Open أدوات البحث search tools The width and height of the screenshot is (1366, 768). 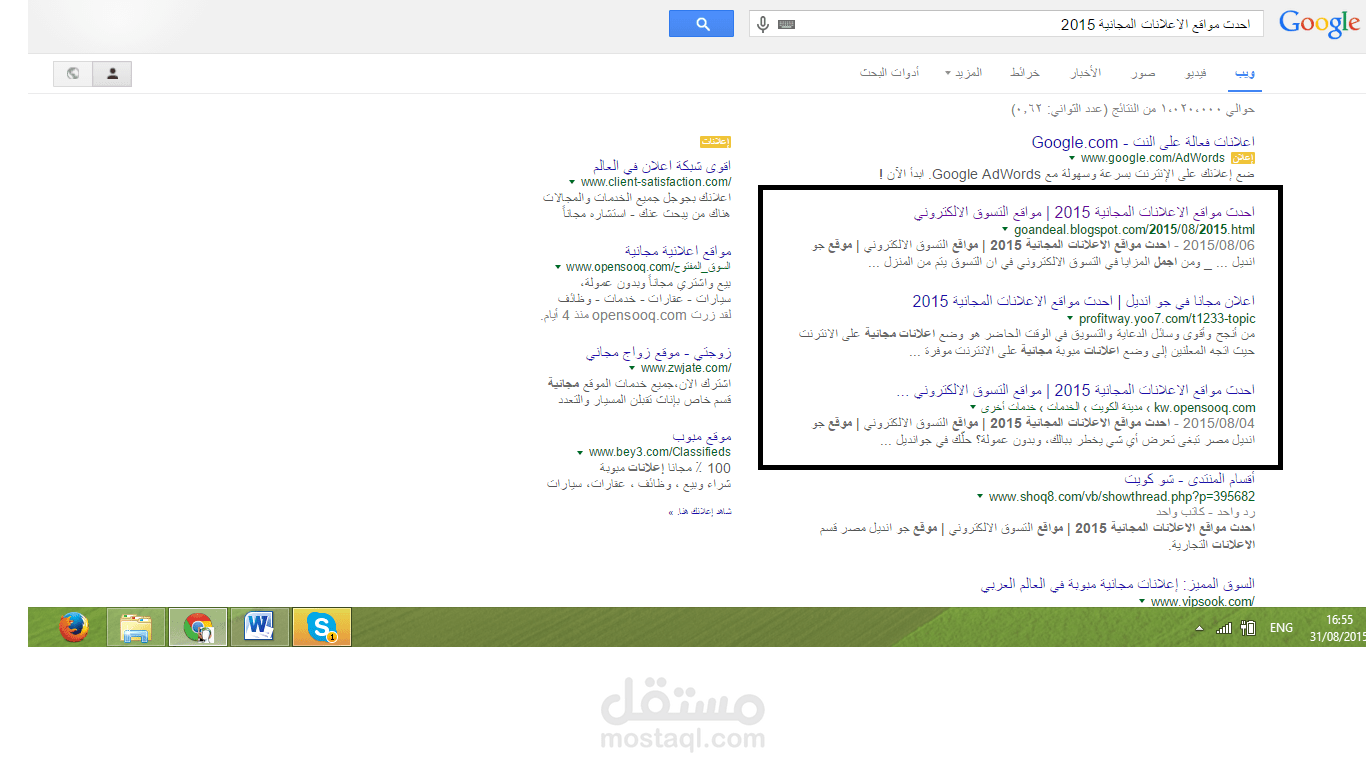(x=890, y=73)
